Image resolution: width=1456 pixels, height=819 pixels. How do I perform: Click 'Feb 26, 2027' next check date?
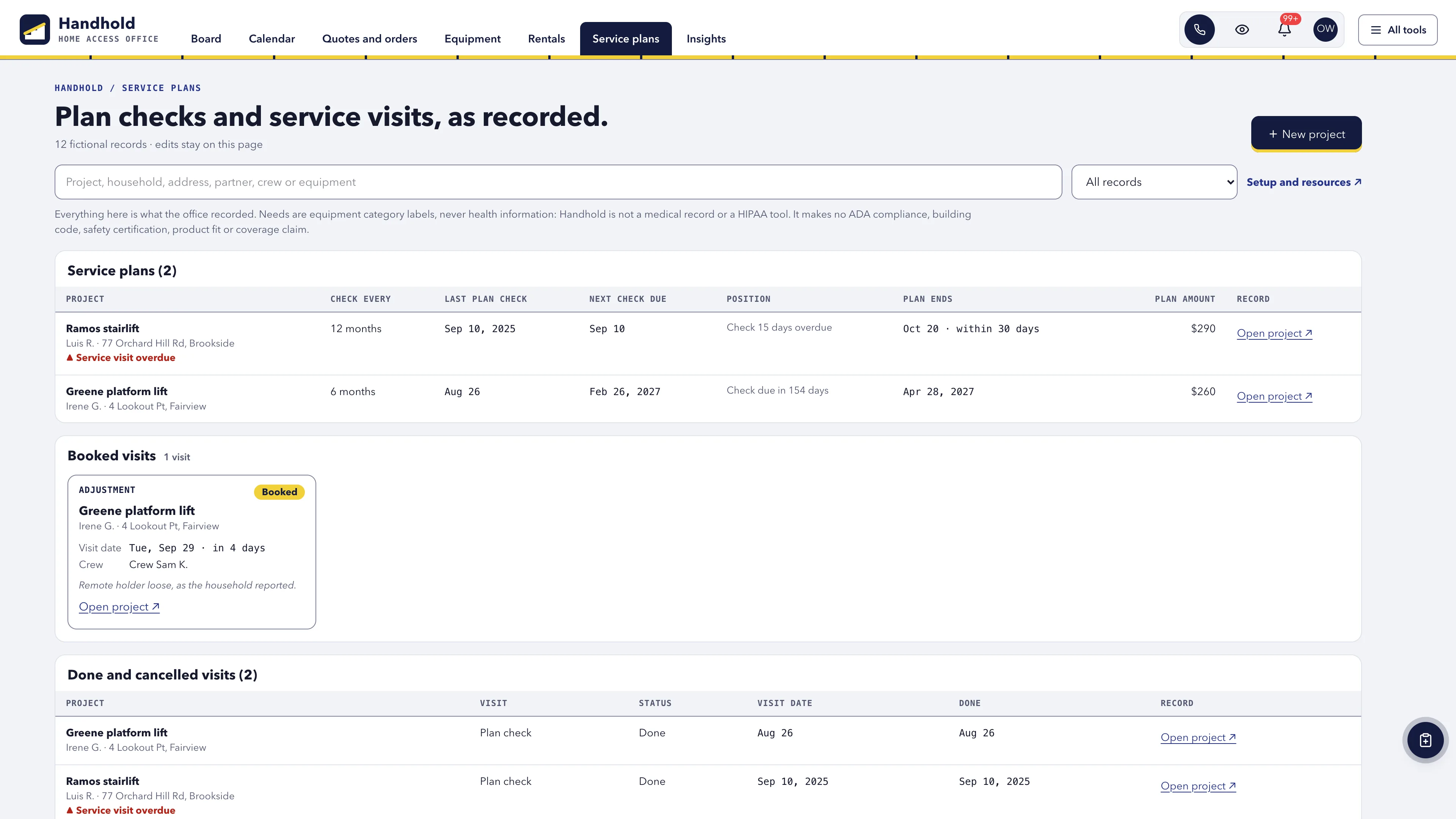[x=624, y=392]
